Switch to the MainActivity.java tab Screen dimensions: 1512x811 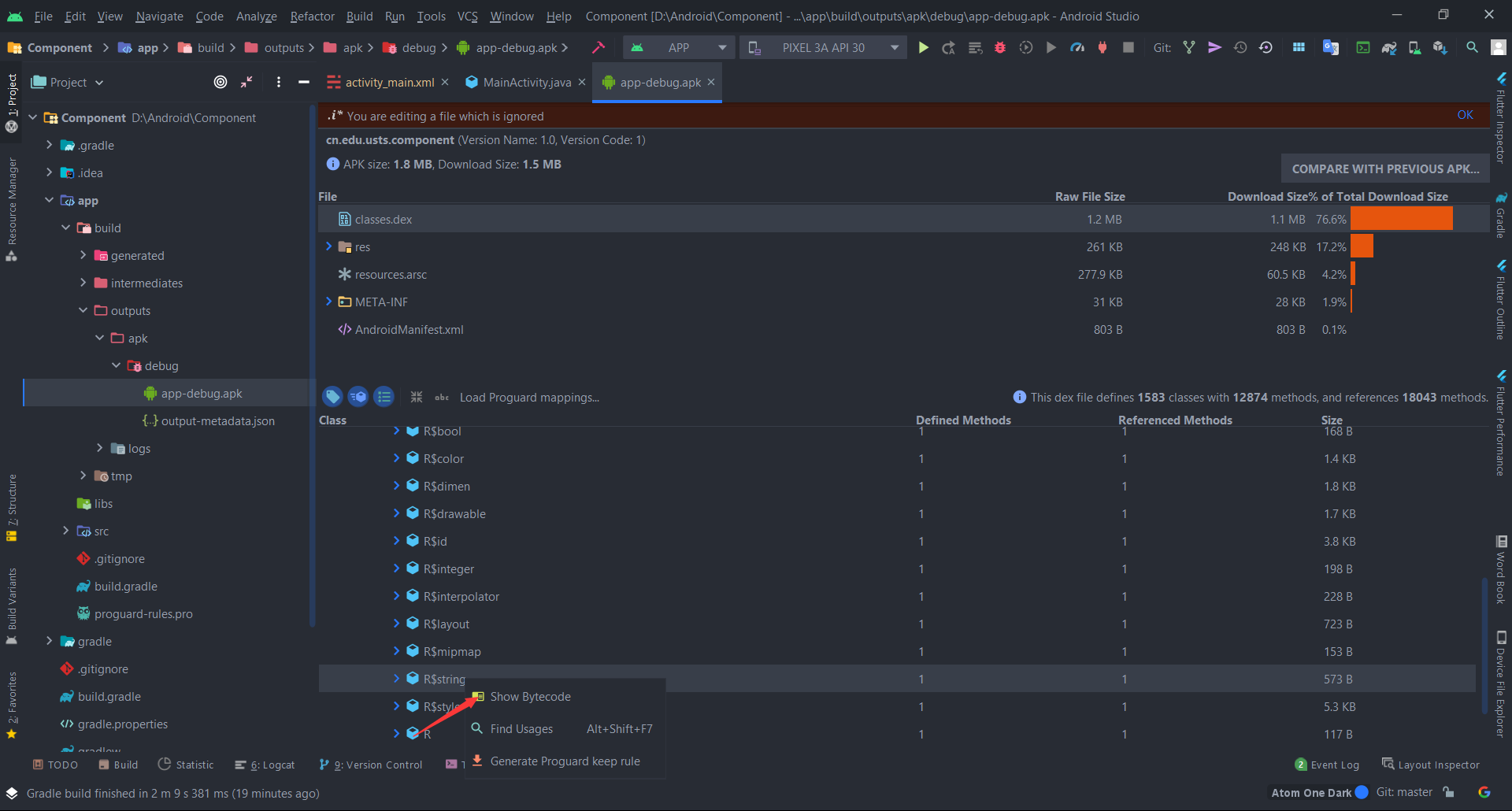(x=524, y=82)
